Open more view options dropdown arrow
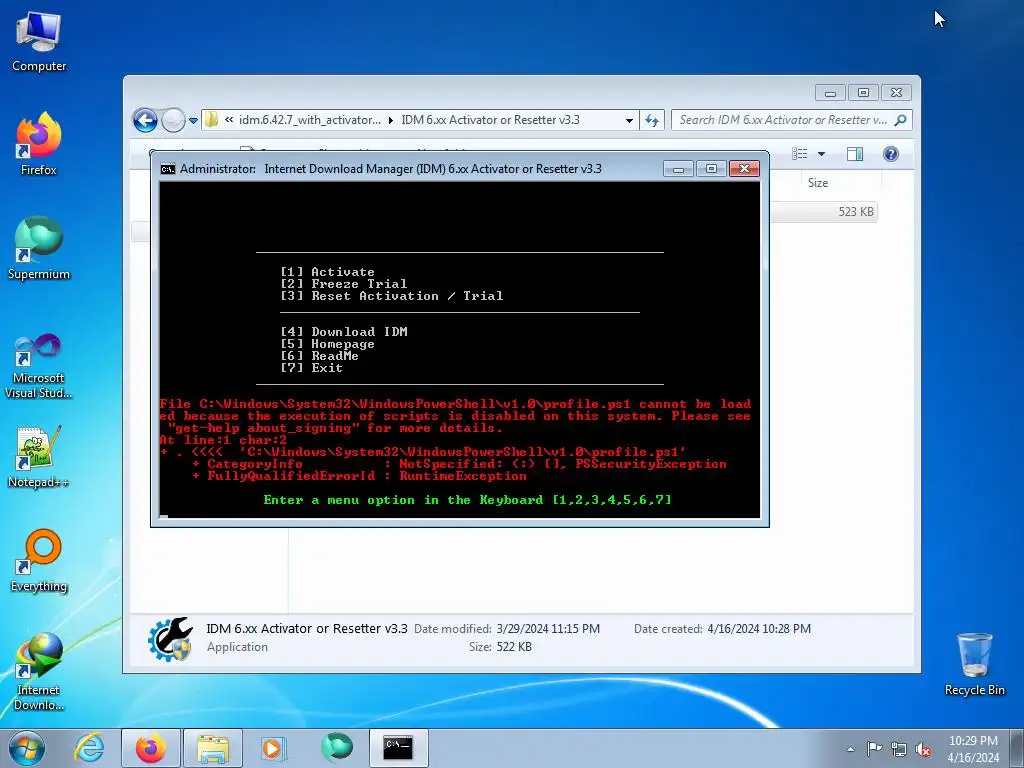1024x768 pixels. tap(822, 154)
